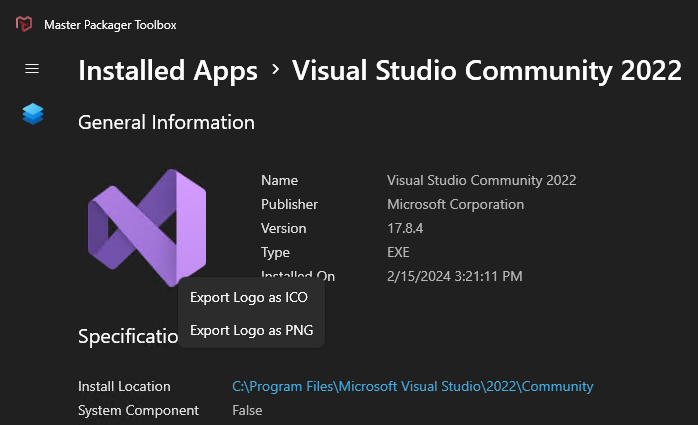Click the Visual Studio Community 2022 name value
Viewport: 698px width, 425px height.
tap(482, 180)
